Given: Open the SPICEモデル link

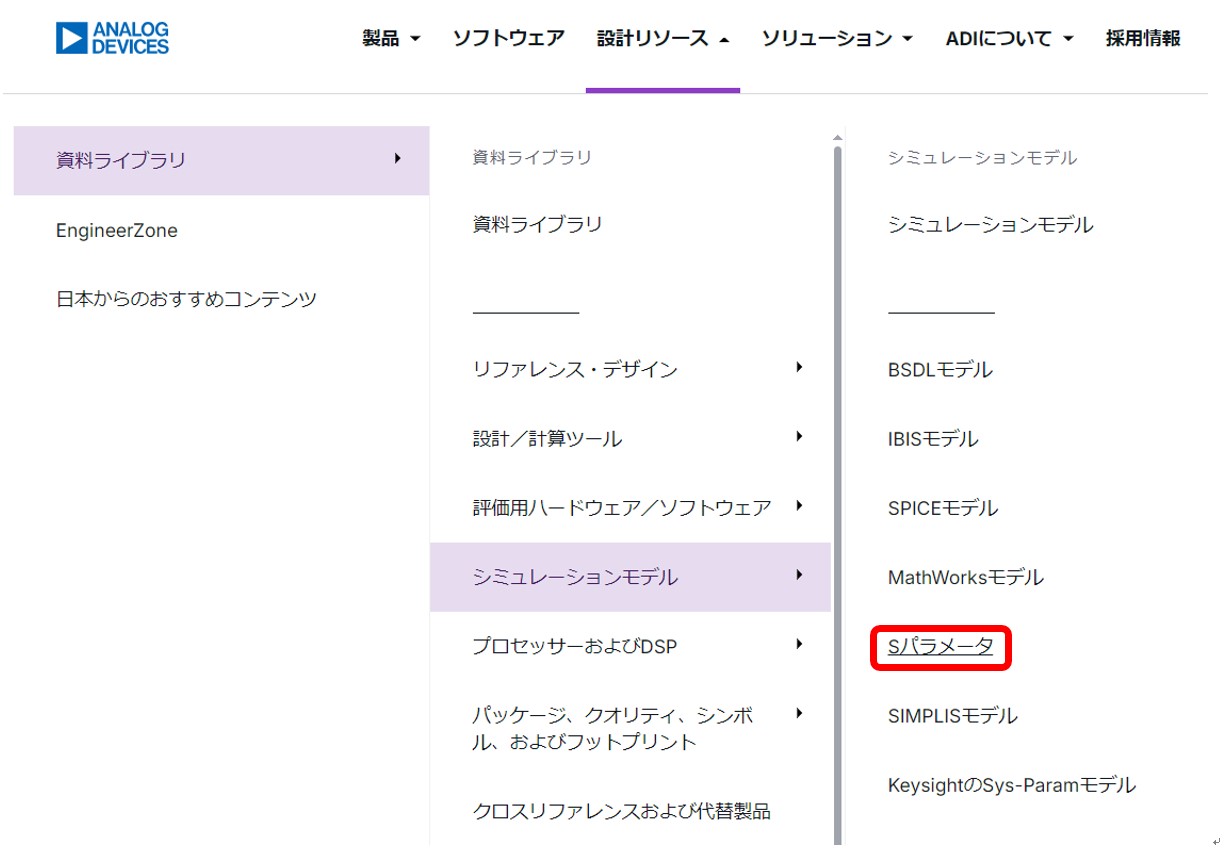Looking at the screenshot, I should 942,508.
